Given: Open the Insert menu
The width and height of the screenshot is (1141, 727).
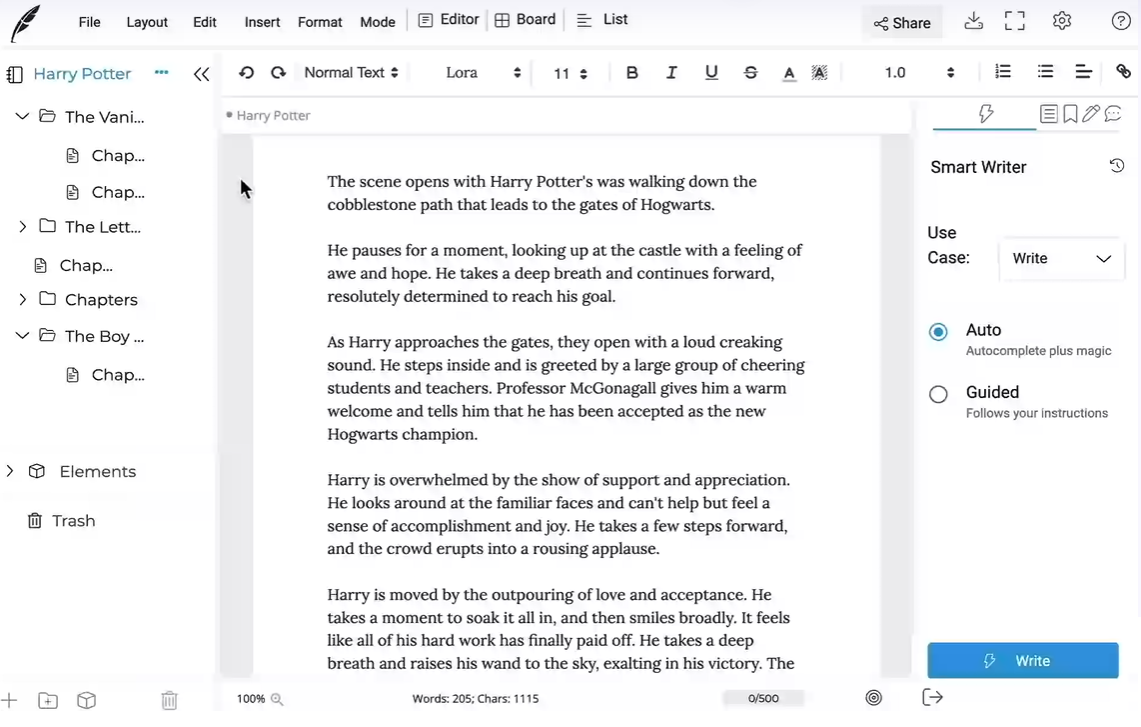Looking at the screenshot, I should pyautogui.click(x=262, y=22).
